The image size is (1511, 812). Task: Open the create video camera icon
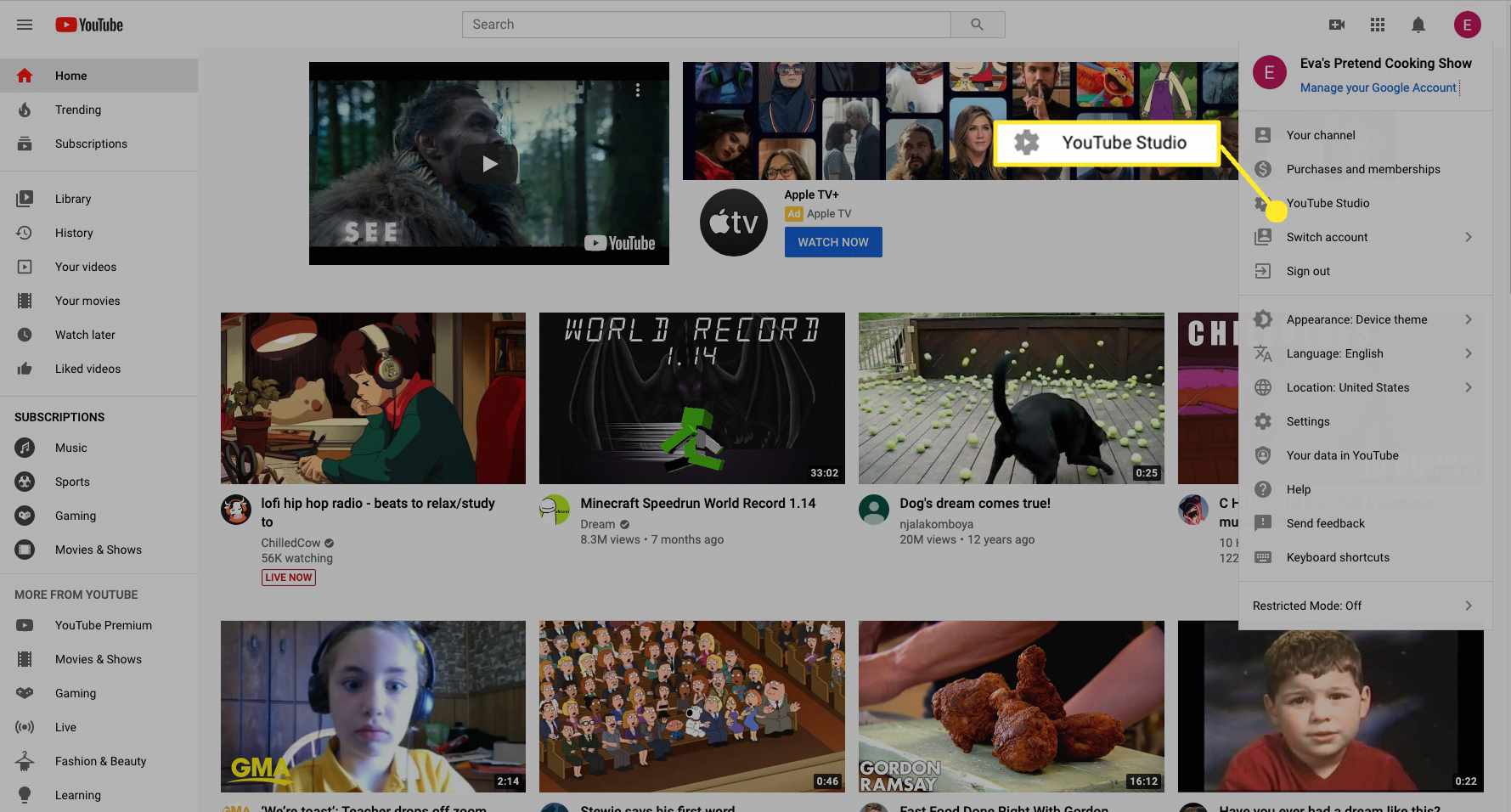(x=1337, y=25)
